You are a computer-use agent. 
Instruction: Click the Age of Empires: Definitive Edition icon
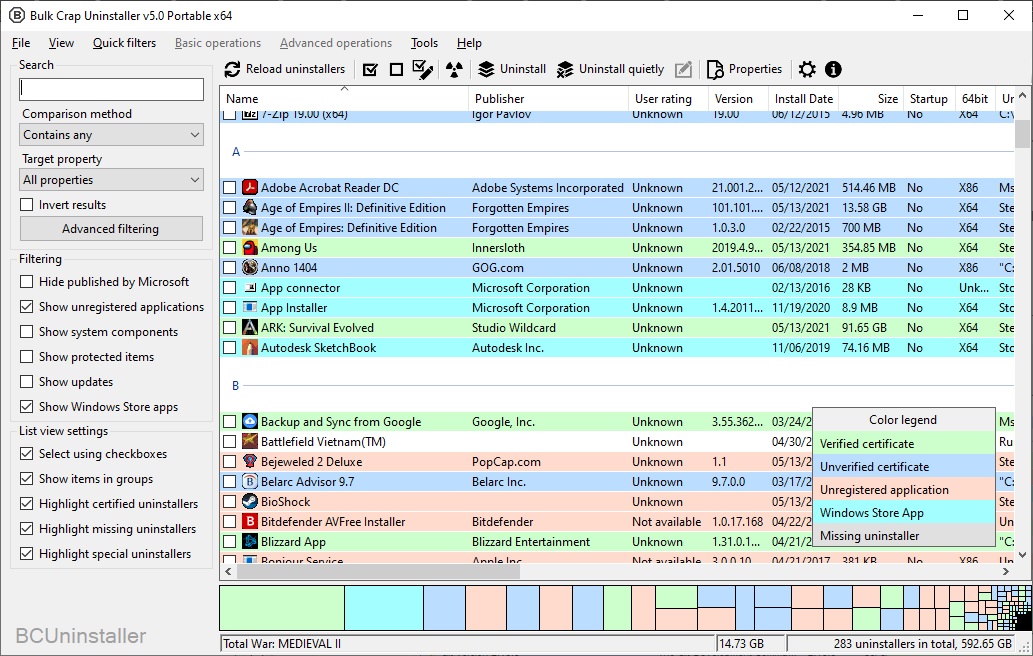(250, 228)
